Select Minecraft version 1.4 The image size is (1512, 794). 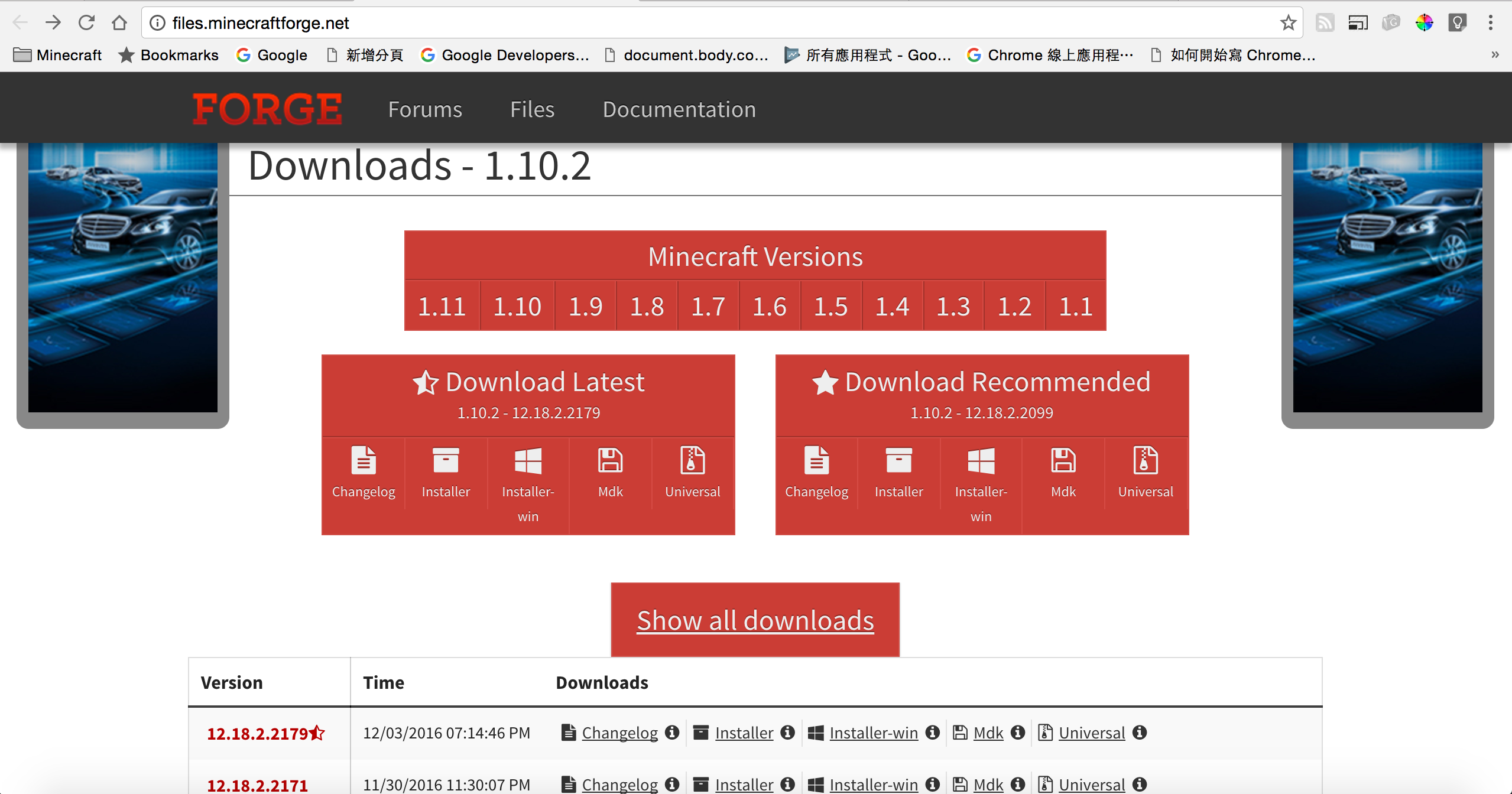892,306
